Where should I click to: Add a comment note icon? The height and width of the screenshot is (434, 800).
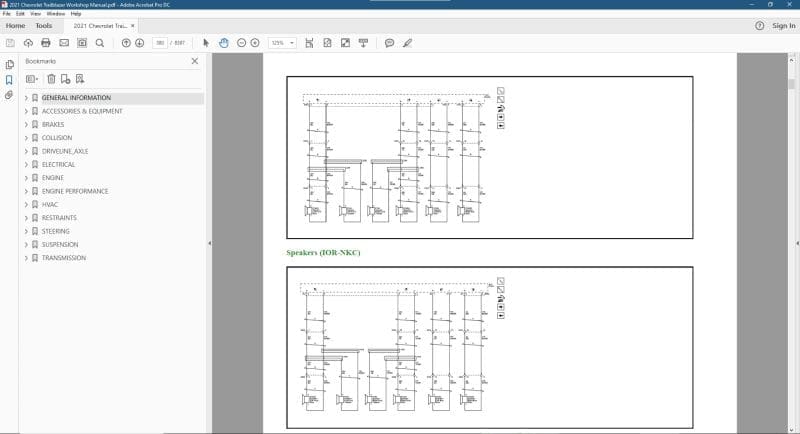point(389,43)
